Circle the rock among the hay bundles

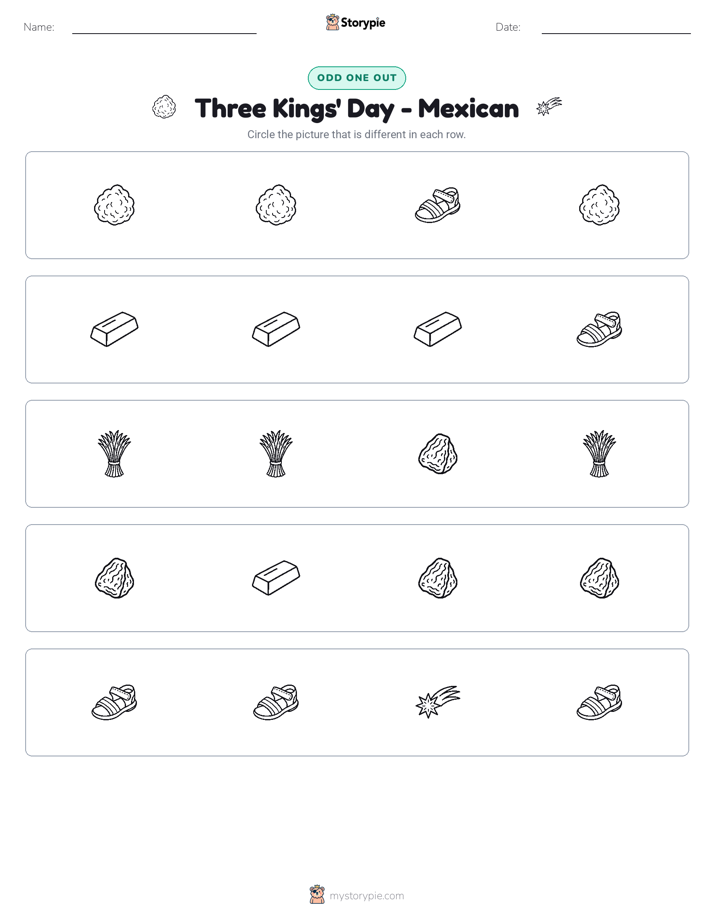pos(438,454)
